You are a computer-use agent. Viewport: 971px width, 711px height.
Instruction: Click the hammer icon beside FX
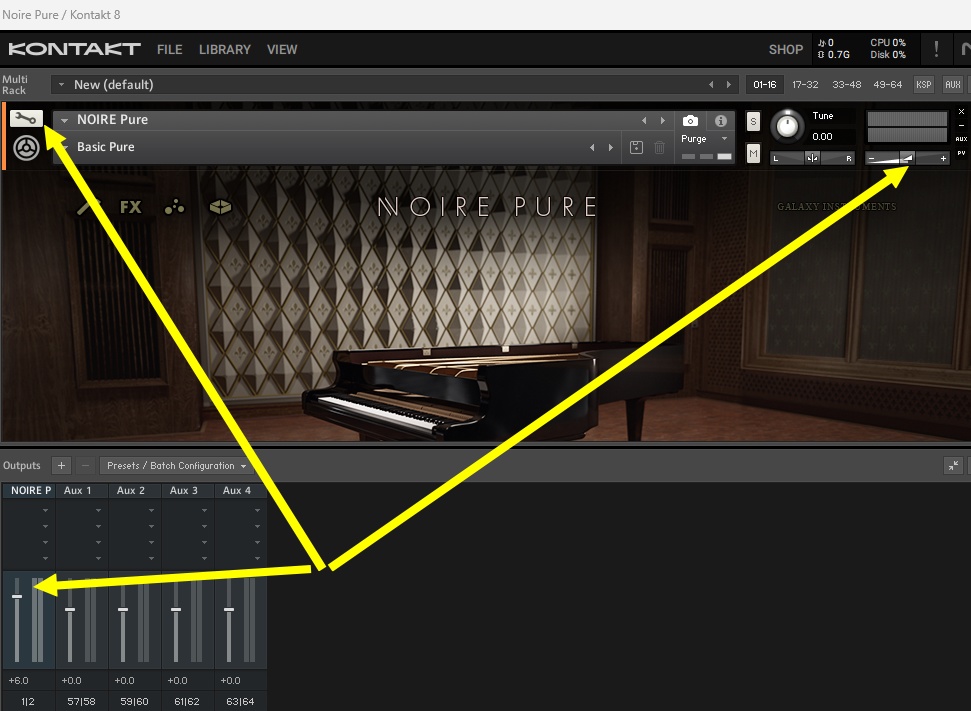(x=88, y=207)
